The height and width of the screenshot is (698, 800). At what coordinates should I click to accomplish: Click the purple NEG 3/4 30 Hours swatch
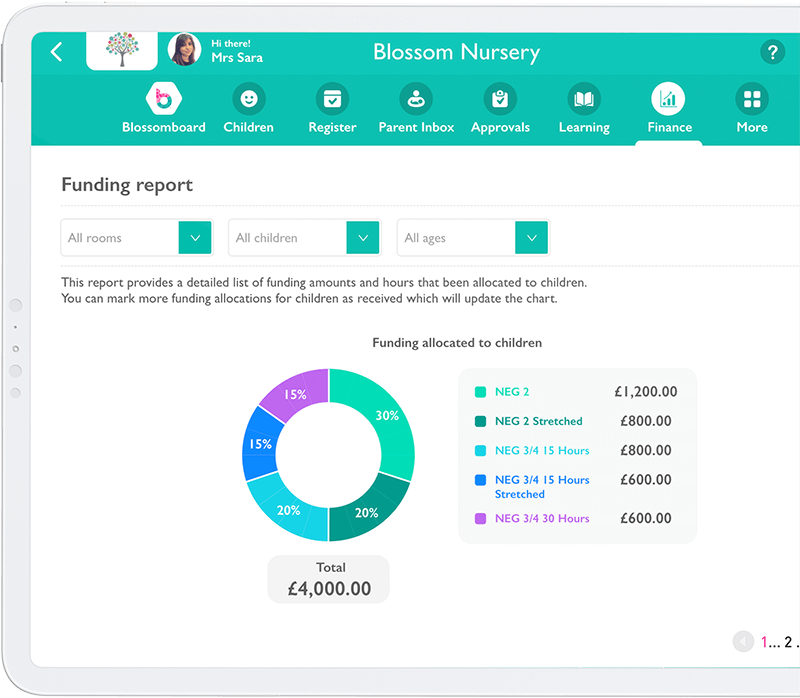click(x=480, y=518)
